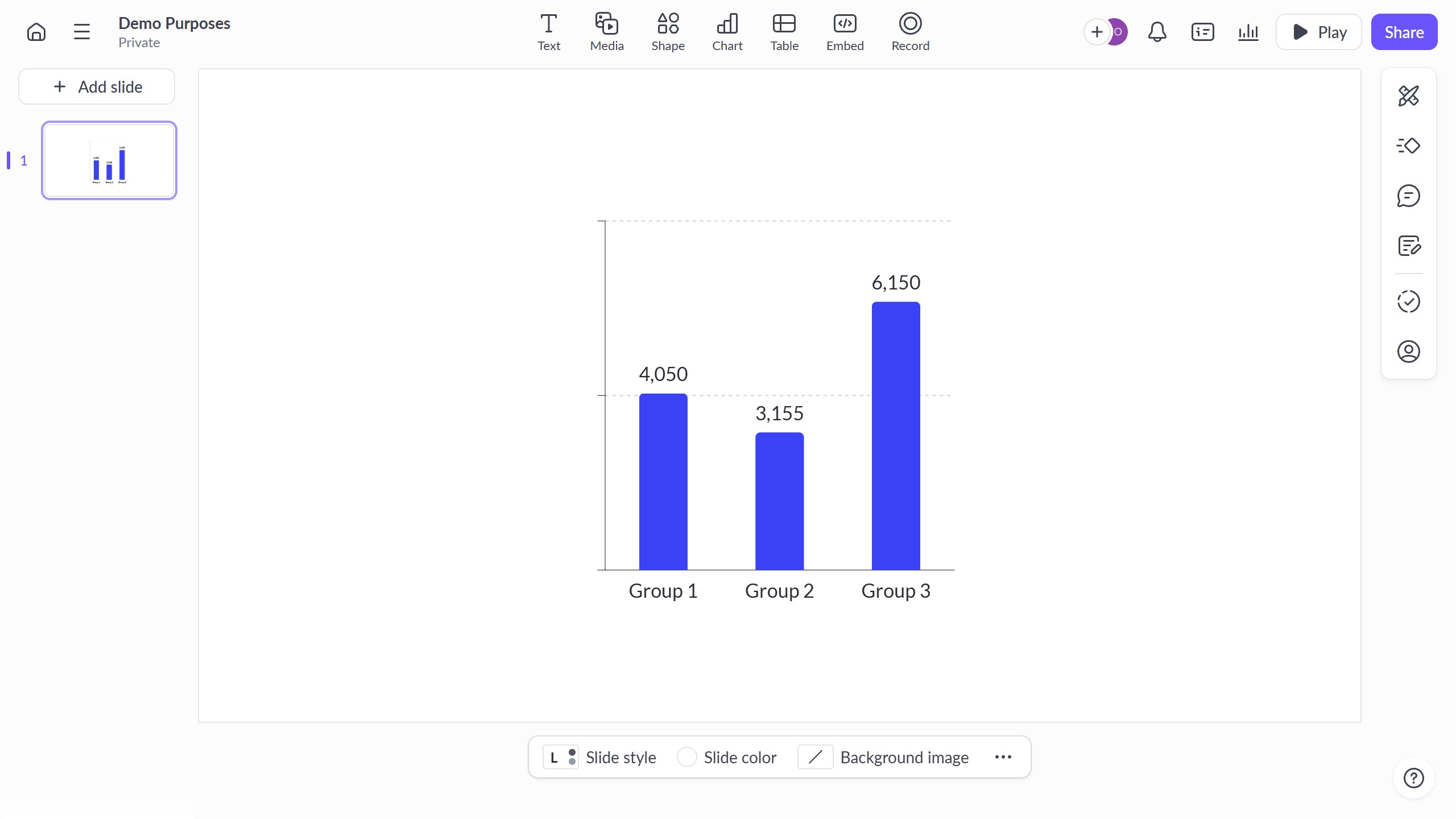This screenshot has height=819, width=1456.
Task: Open notifications via the bell icon
Action: [1156, 32]
